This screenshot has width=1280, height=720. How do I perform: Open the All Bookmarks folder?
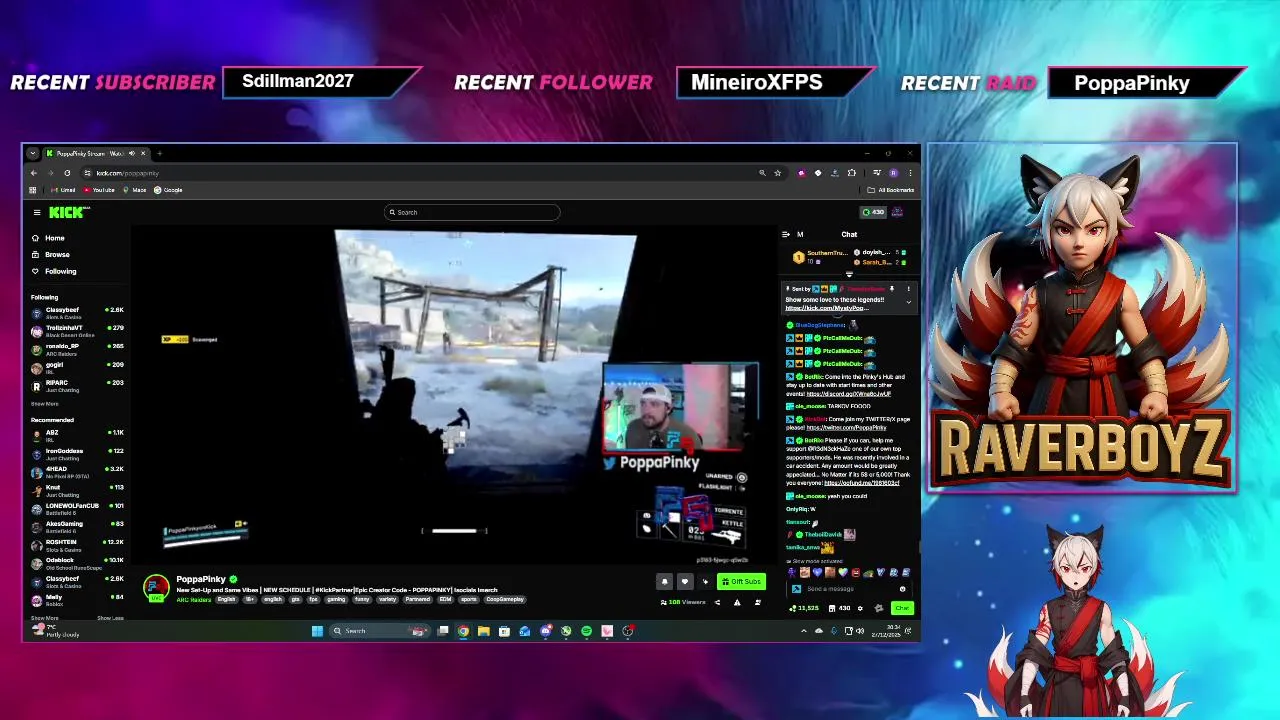tap(890, 190)
